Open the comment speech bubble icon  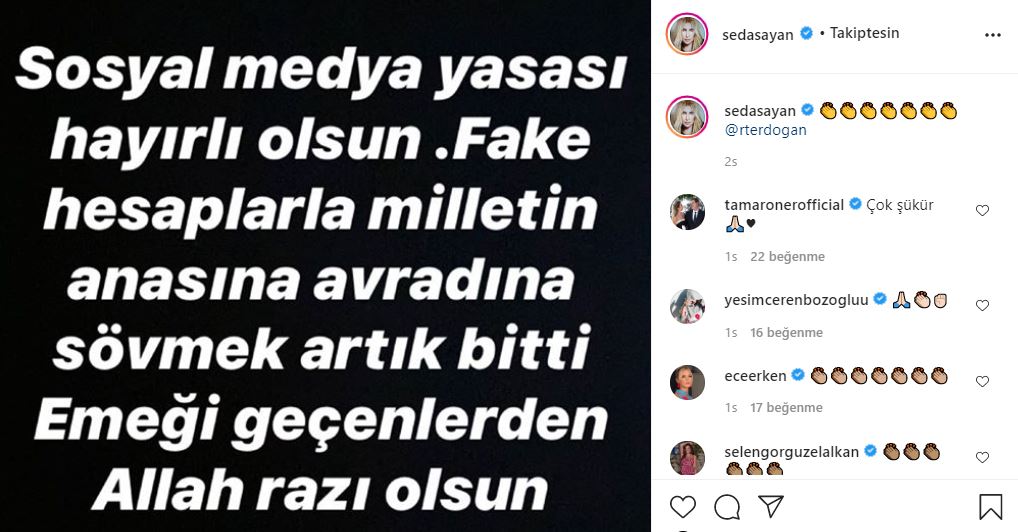coord(727,507)
